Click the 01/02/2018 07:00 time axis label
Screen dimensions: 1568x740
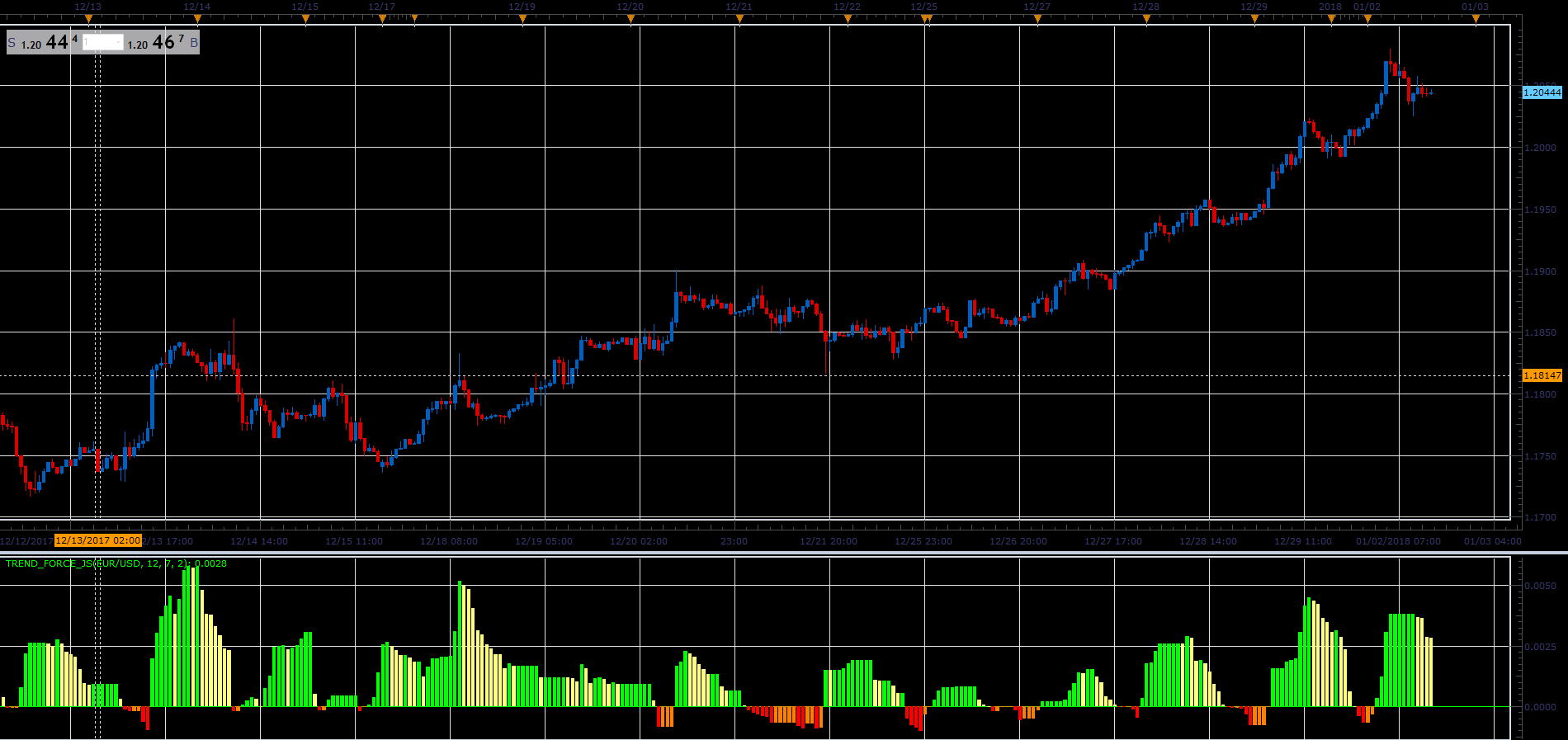1399,541
